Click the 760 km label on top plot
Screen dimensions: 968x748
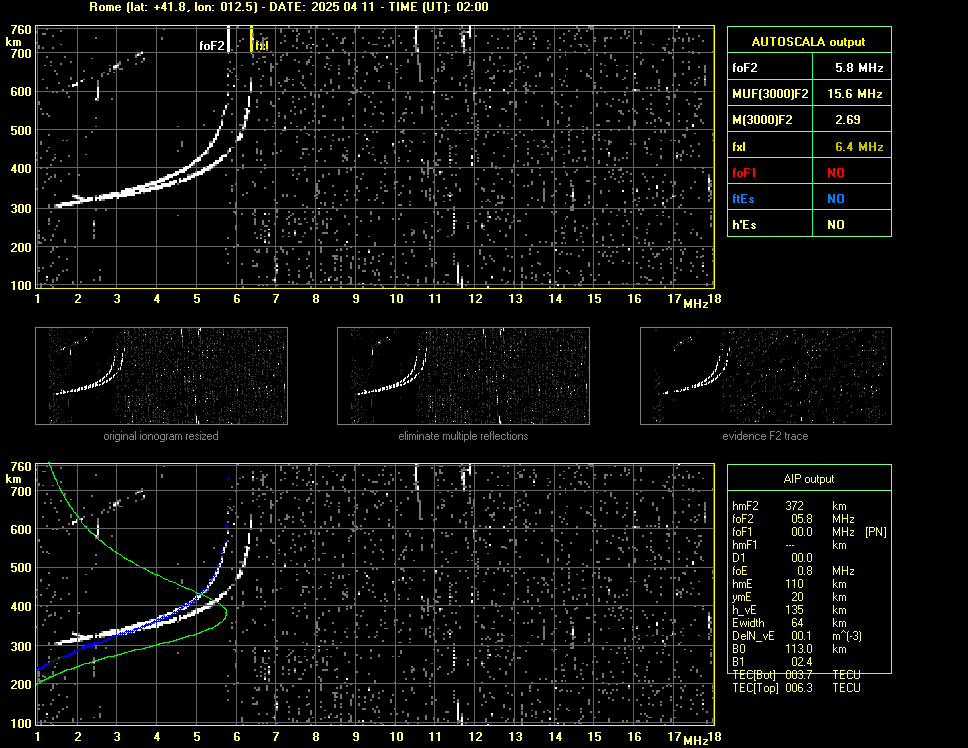pos(20,30)
